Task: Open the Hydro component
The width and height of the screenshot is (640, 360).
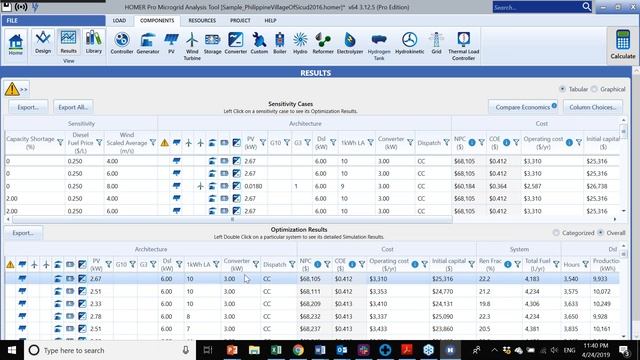Action: 300,43
